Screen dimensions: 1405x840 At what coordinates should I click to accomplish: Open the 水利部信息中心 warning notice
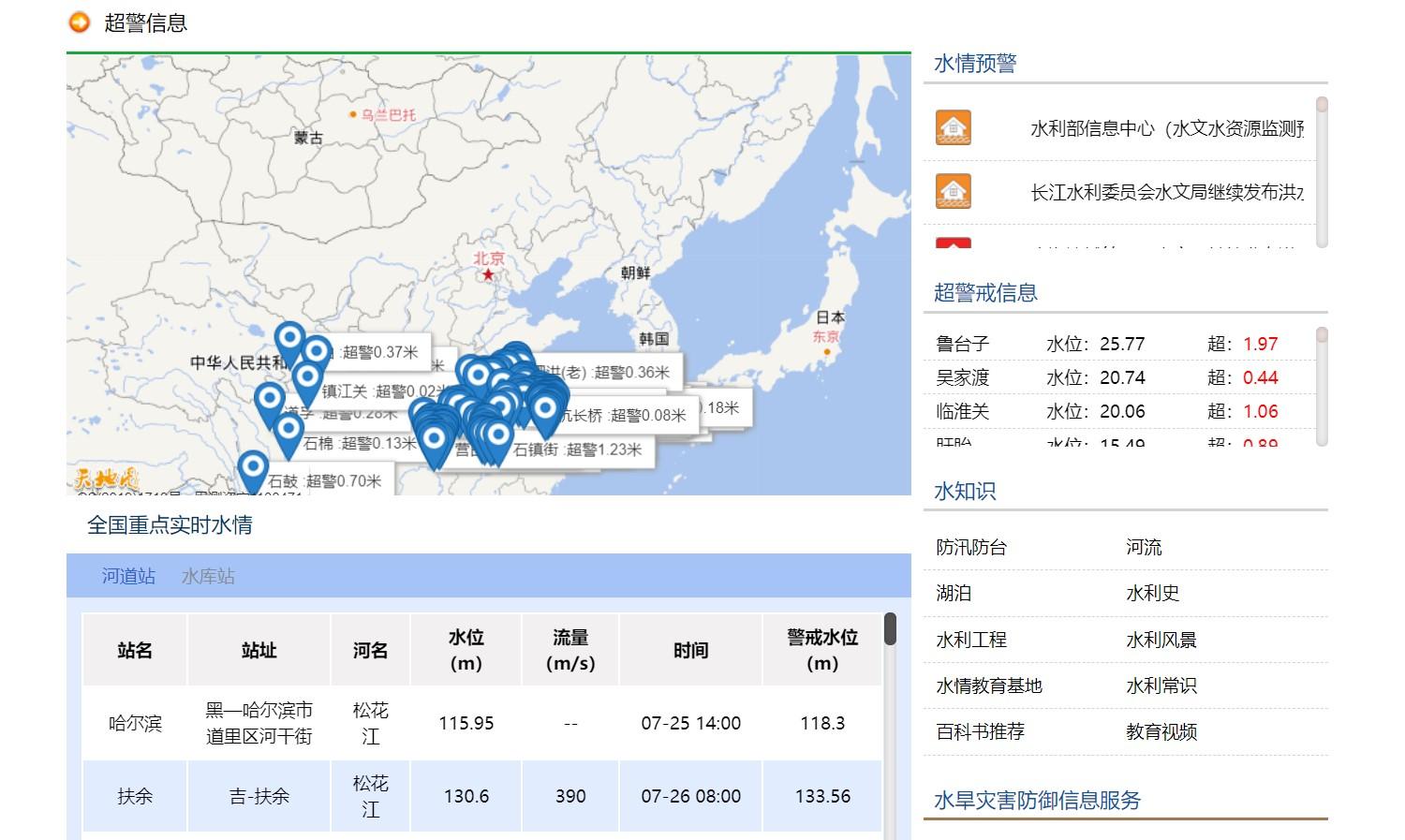click(x=1167, y=129)
